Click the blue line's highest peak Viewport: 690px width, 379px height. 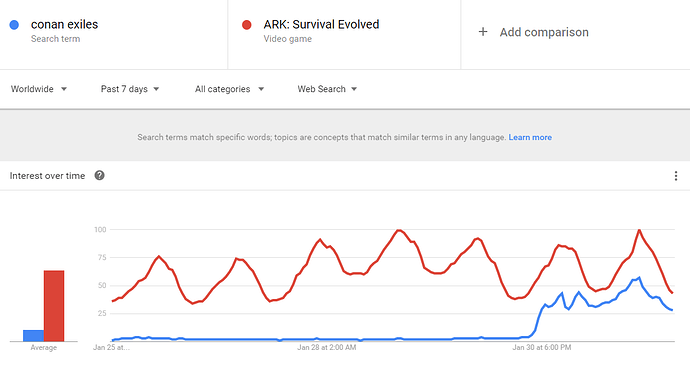click(639, 278)
